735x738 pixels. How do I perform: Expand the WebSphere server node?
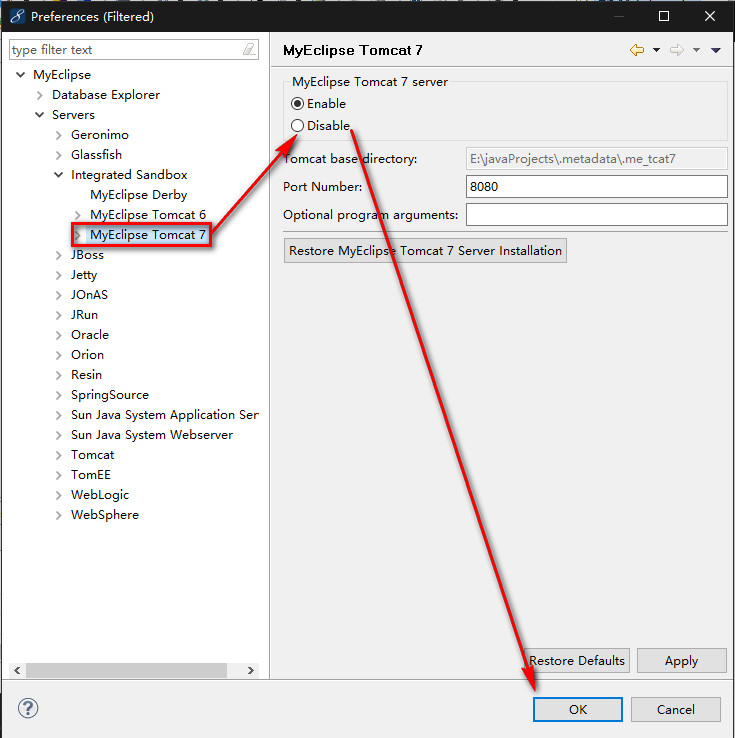[x=58, y=515]
